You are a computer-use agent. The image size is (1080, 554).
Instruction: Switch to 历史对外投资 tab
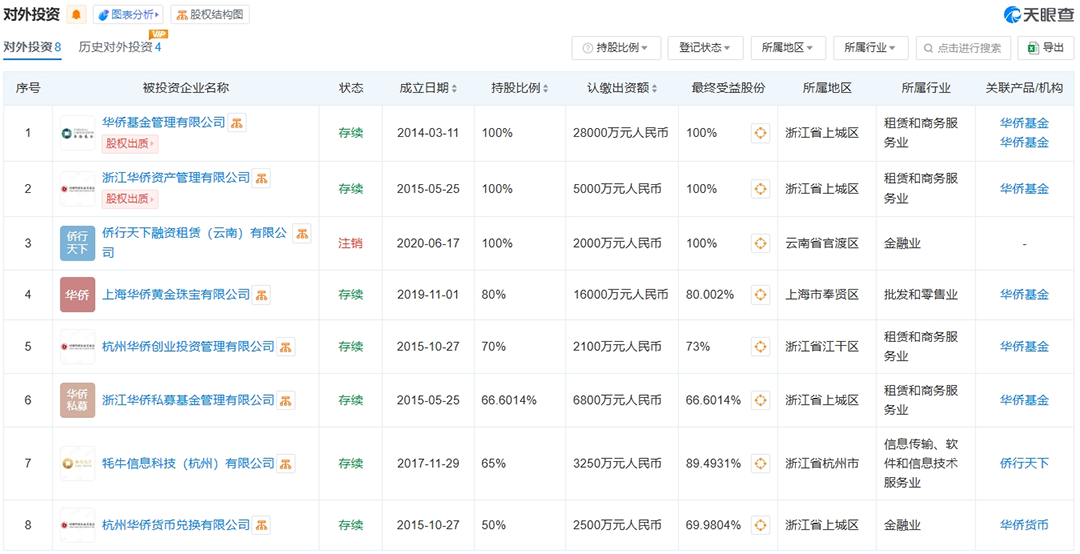click(x=119, y=47)
